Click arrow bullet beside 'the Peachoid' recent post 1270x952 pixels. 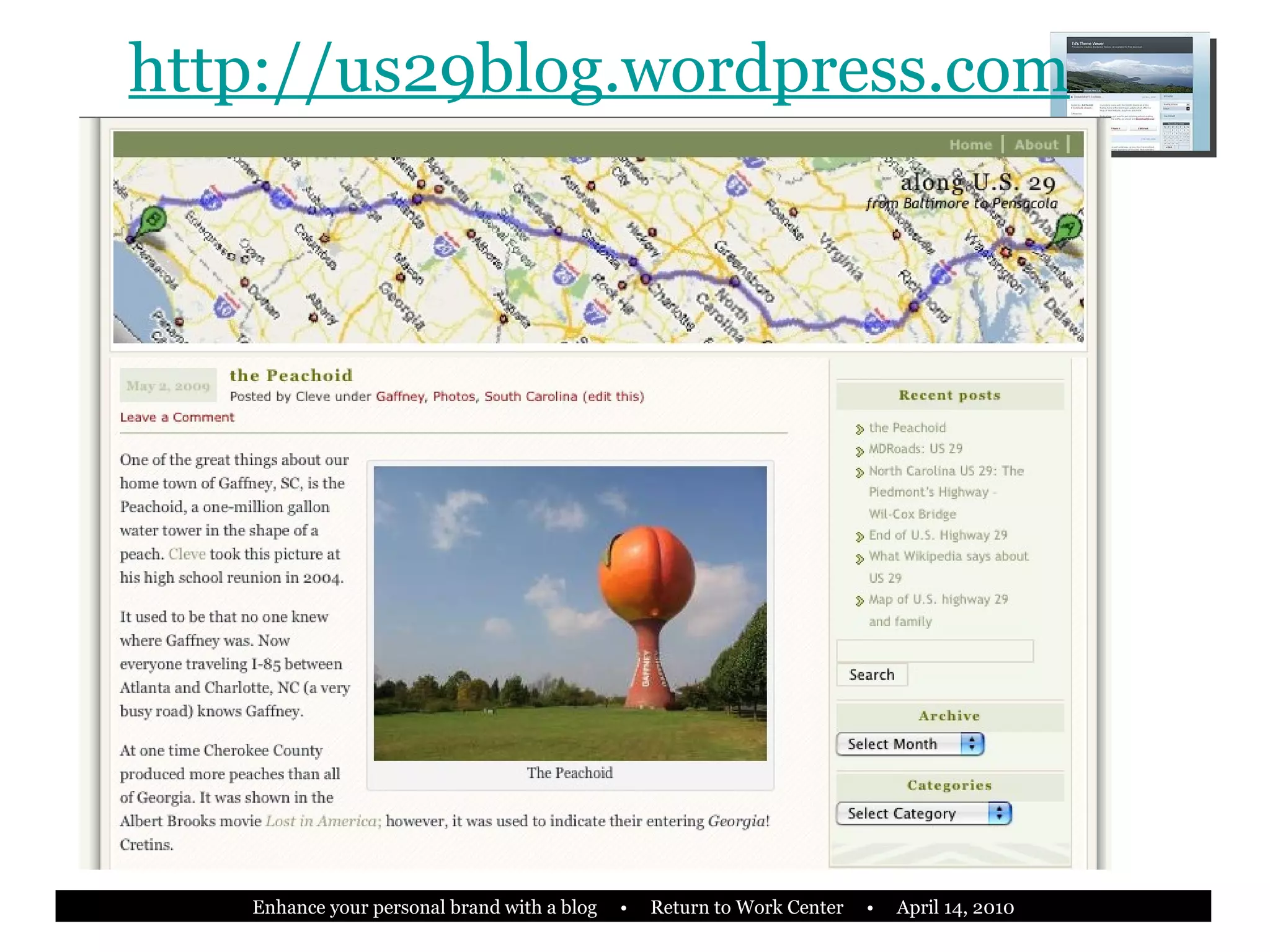point(859,429)
